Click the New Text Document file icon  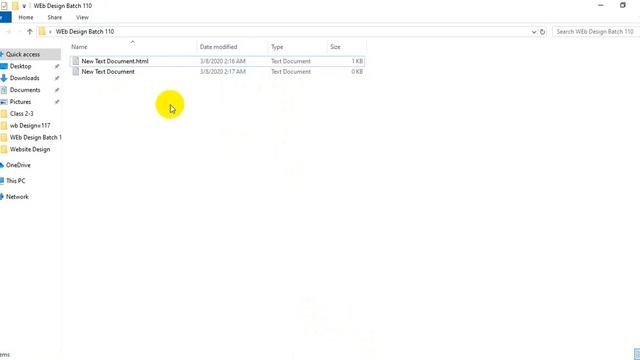(x=76, y=72)
